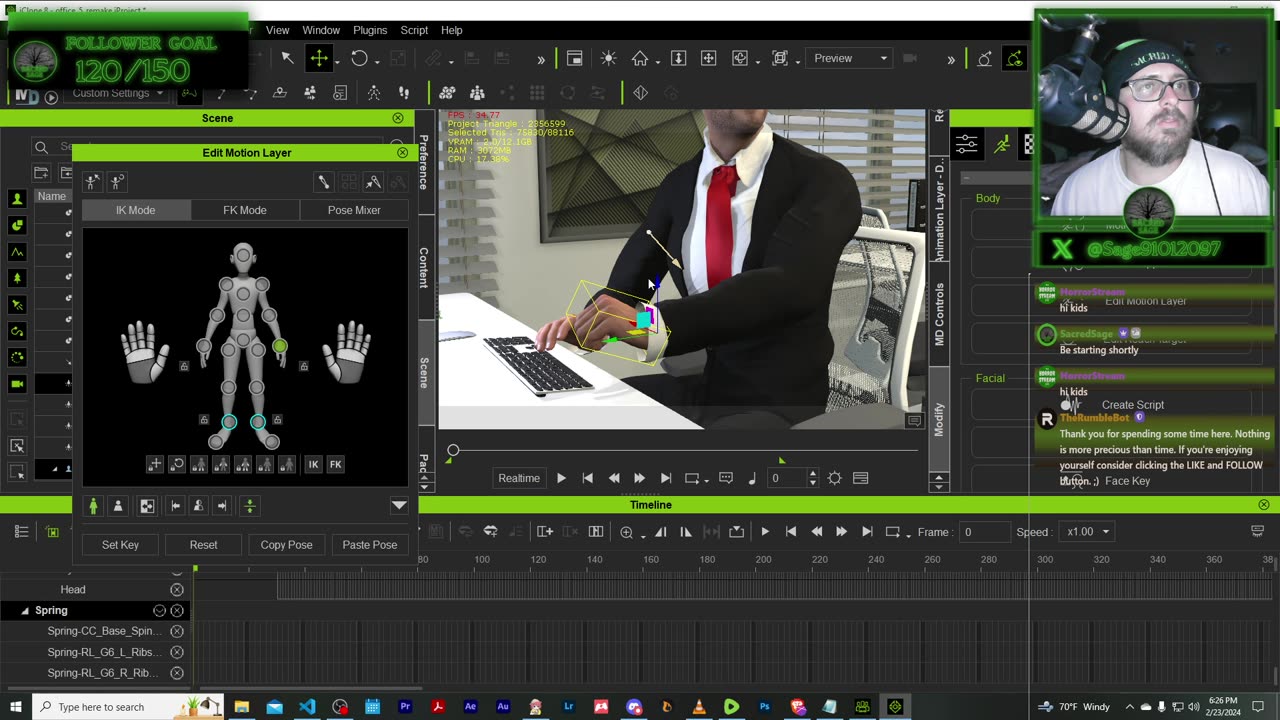Image resolution: width=1280 pixels, height=720 pixels.
Task: Open the Edit Motion Layer runner icon
Action: [1002, 145]
